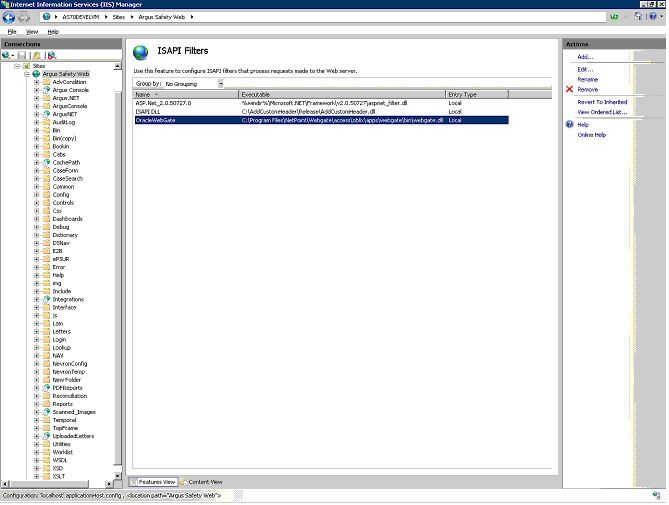
Task: Switch to the Features View tab
Action: tap(153, 482)
